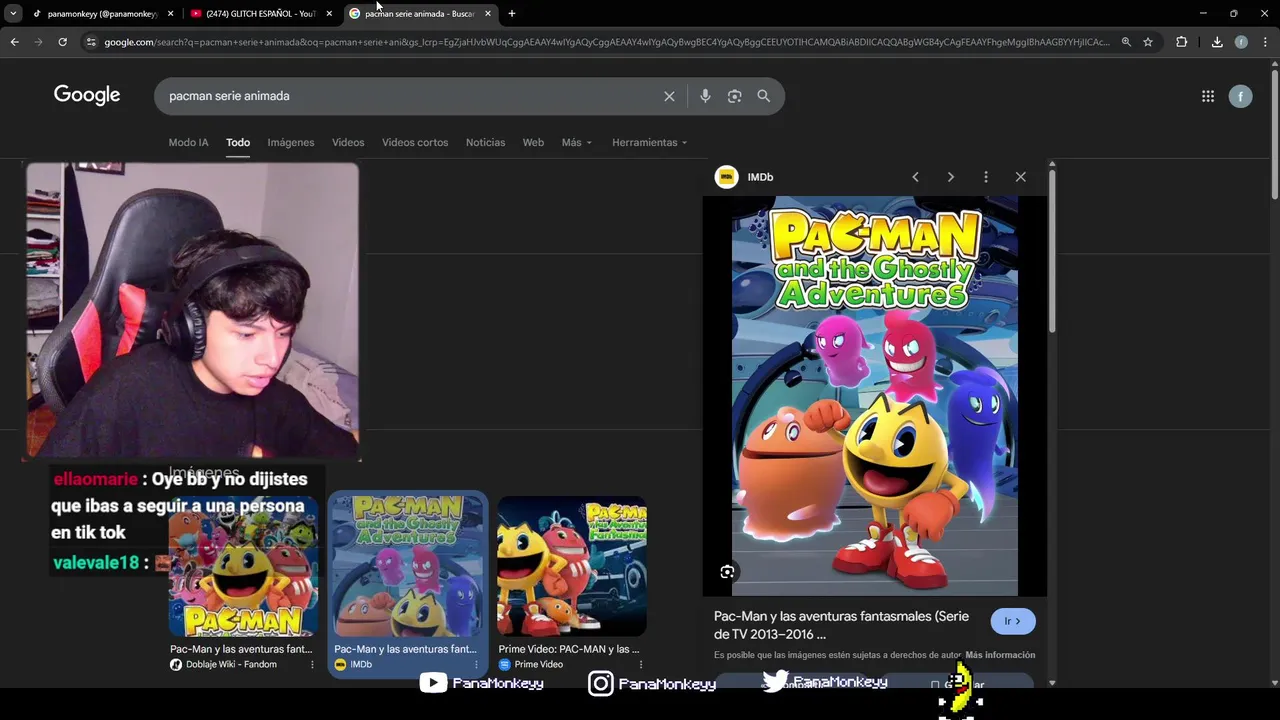Open the Más información link

tap(1000, 655)
